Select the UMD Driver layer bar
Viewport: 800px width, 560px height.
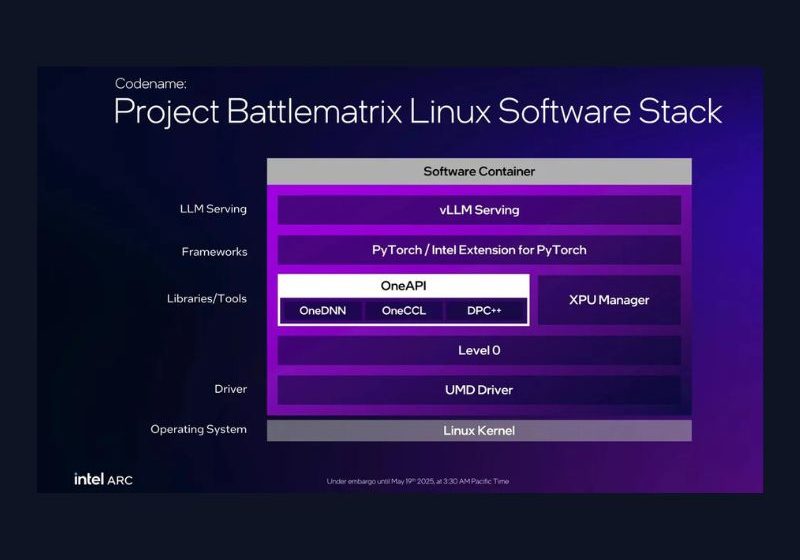pyautogui.click(x=479, y=390)
